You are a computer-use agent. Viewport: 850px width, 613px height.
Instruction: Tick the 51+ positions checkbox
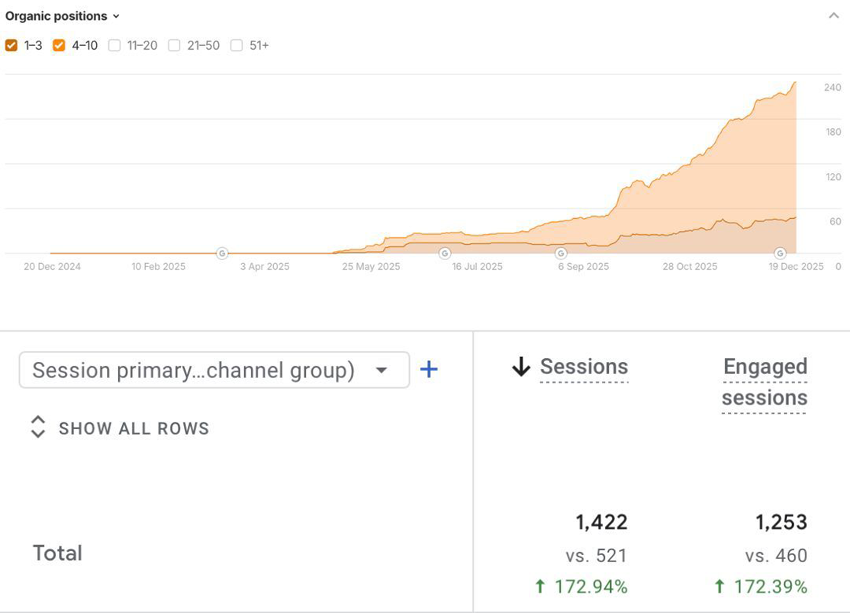[x=237, y=45]
